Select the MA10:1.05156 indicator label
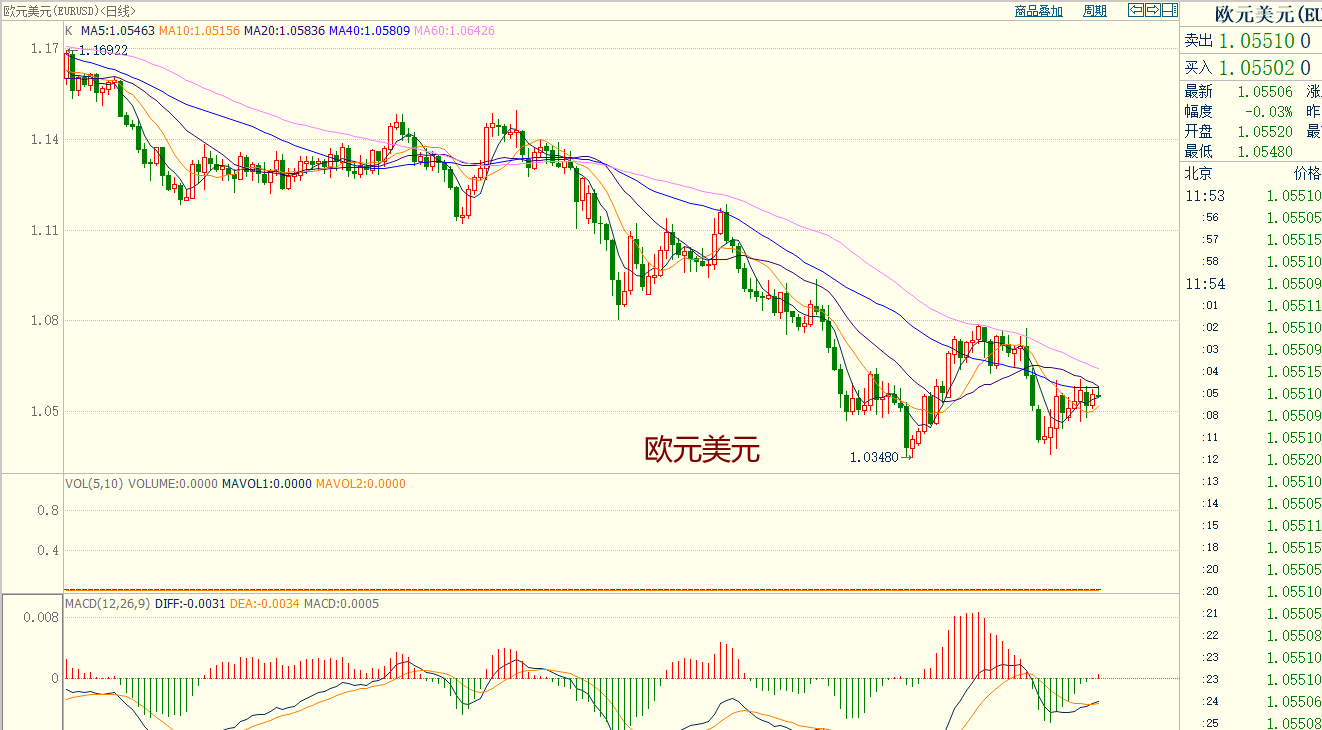The image size is (1322, 730). click(200, 31)
